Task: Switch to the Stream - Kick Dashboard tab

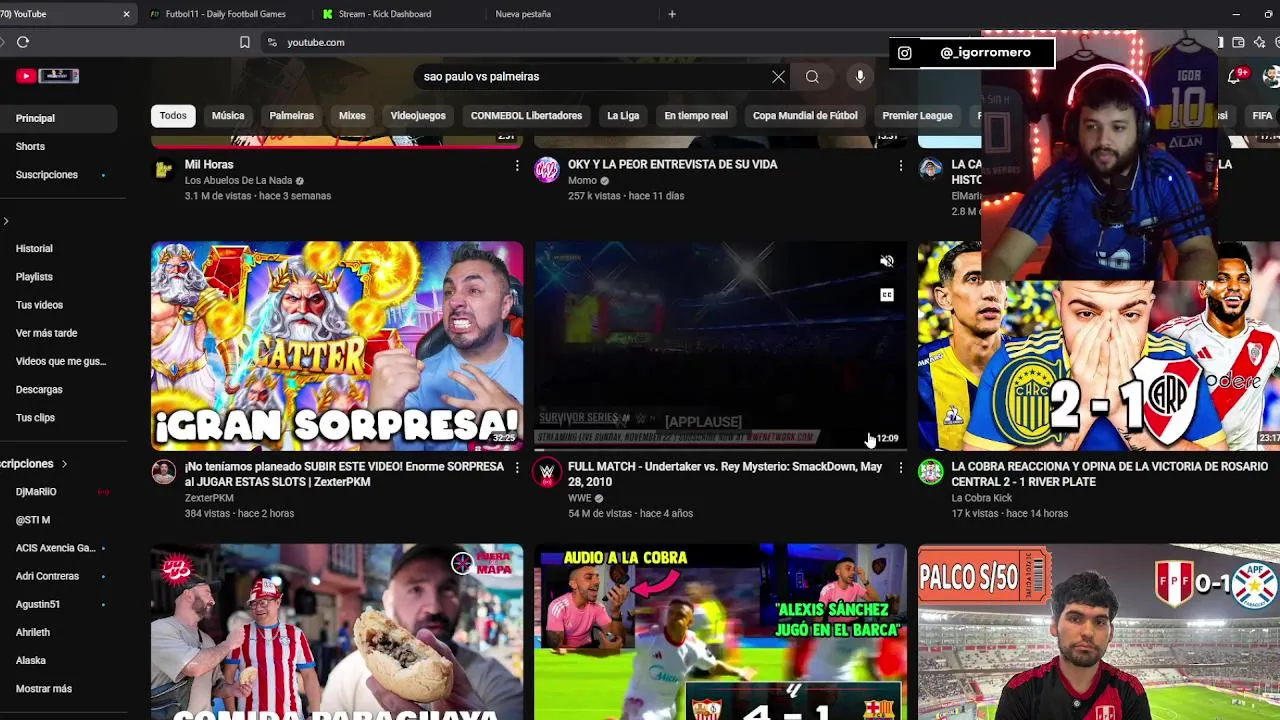Action: coord(385,14)
